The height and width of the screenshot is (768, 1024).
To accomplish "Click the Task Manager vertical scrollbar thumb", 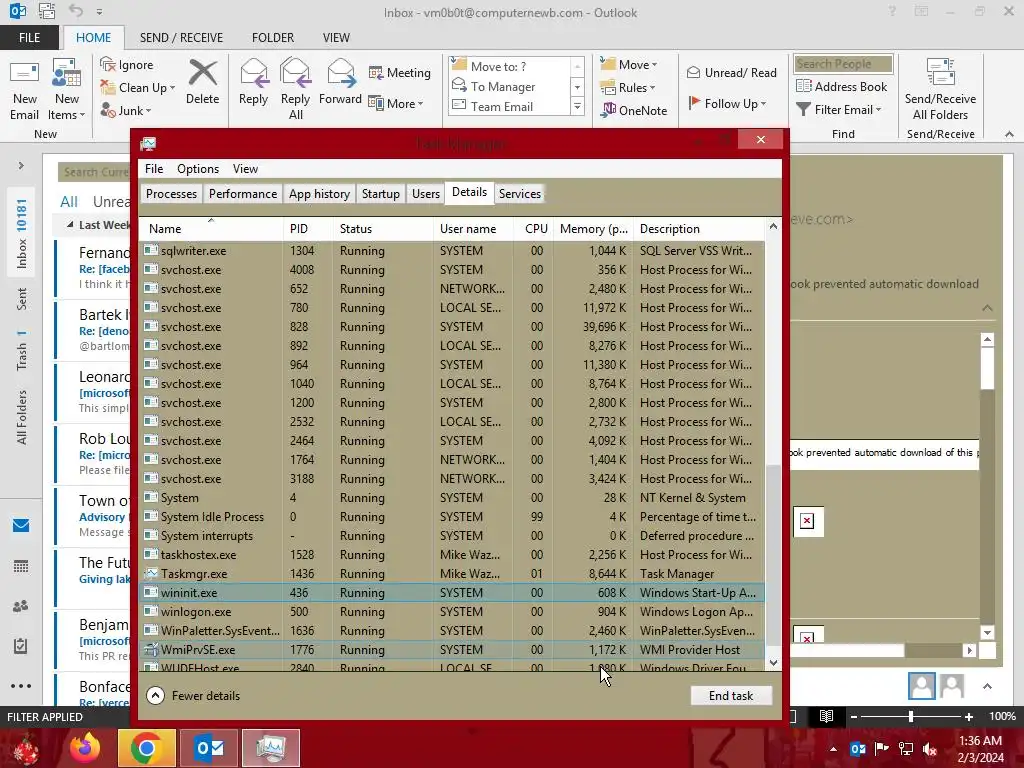I will point(773,555).
